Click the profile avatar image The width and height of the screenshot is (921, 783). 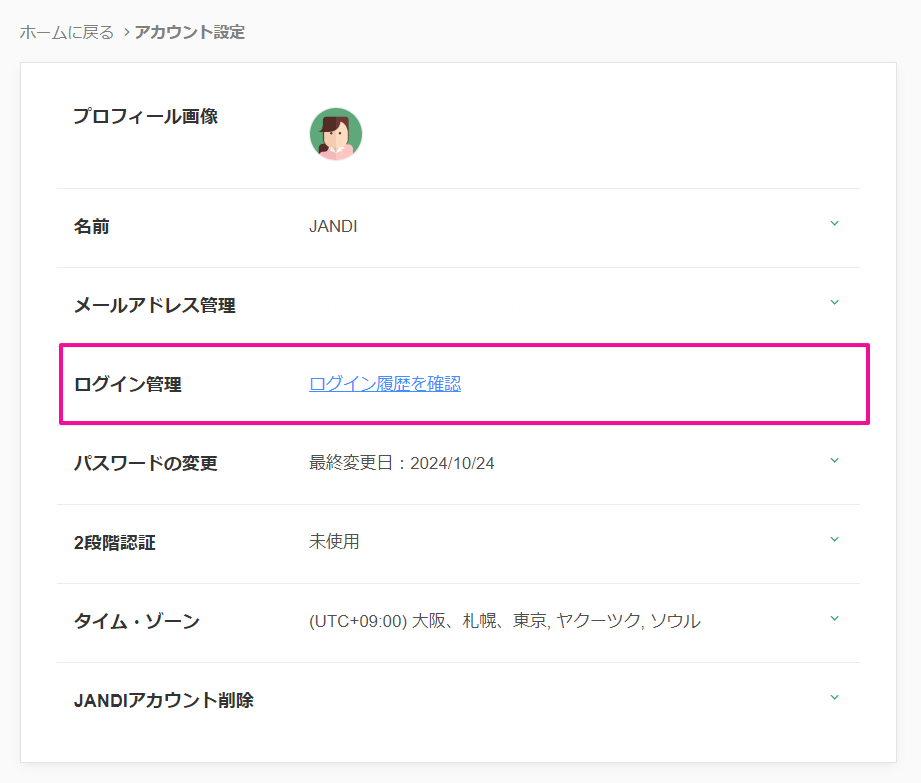coord(335,134)
